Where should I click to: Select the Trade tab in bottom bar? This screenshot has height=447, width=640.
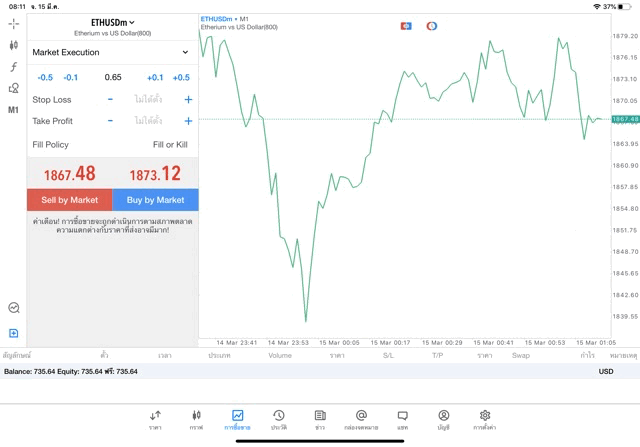click(x=238, y=420)
